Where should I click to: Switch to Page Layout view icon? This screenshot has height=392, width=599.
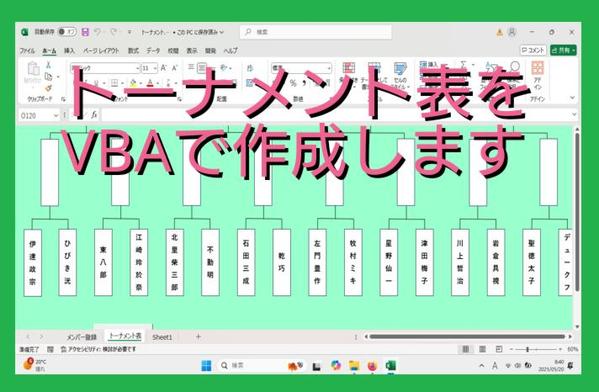tap(482, 349)
